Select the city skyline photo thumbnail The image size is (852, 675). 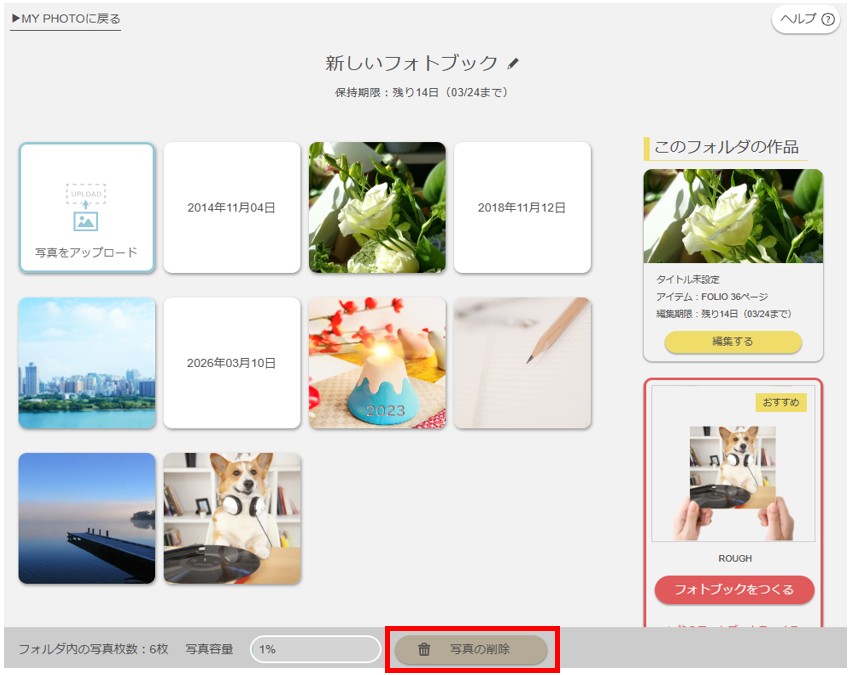[87, 363]
